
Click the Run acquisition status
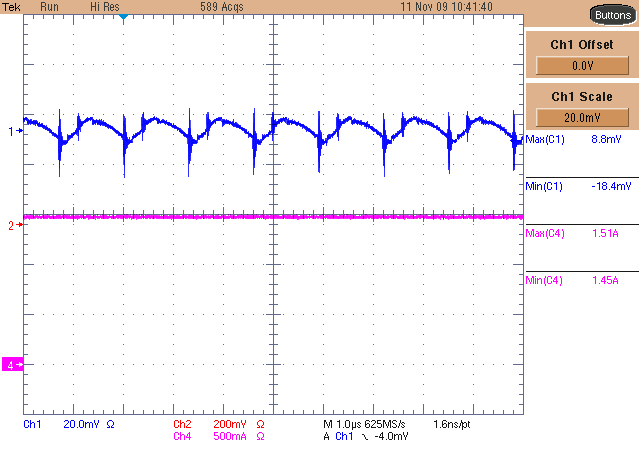point(50,6)
